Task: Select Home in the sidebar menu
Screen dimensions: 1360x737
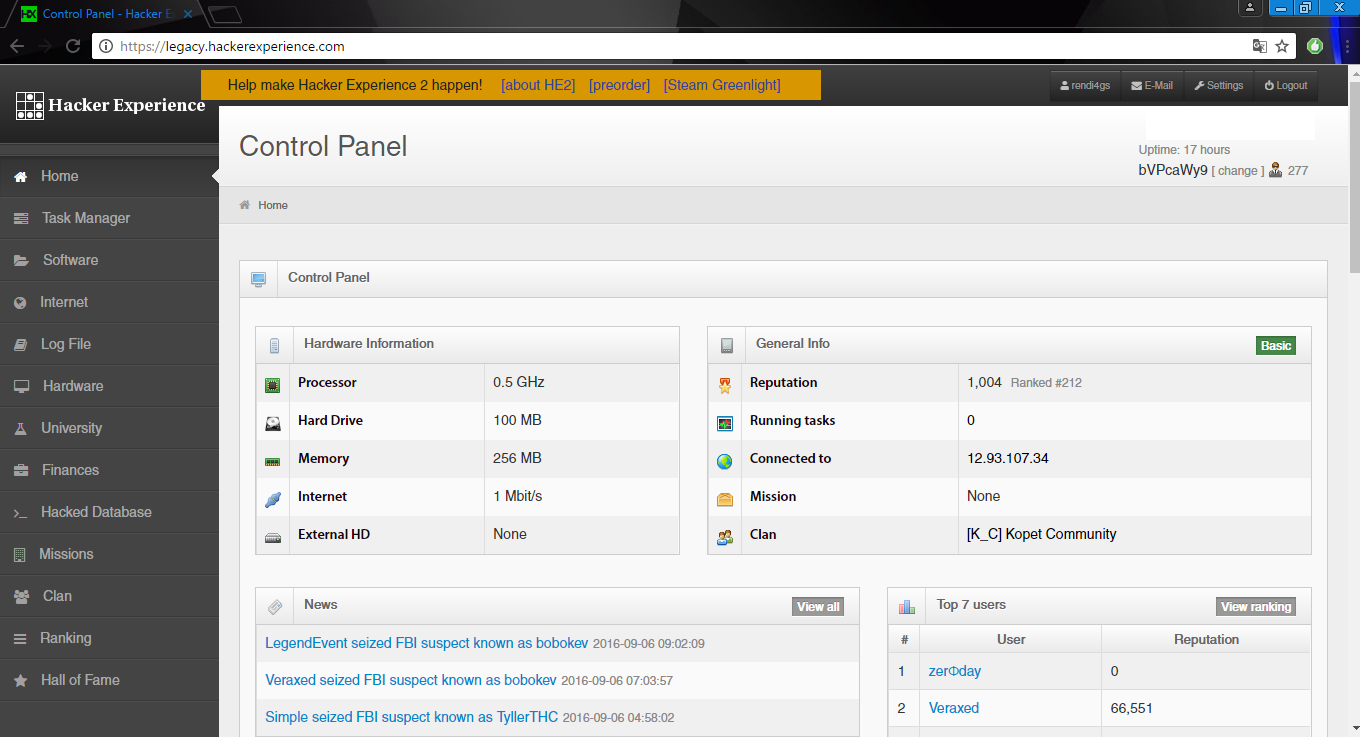Action: (59, 175)
